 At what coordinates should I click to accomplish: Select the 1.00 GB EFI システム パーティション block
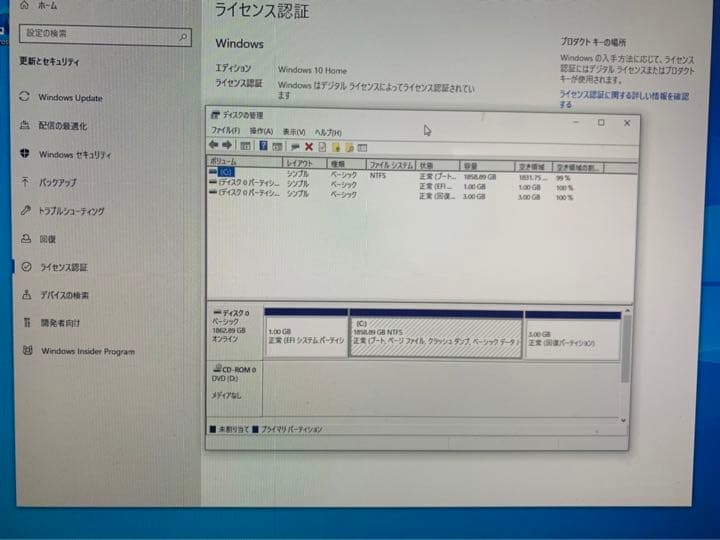point(306,333)
